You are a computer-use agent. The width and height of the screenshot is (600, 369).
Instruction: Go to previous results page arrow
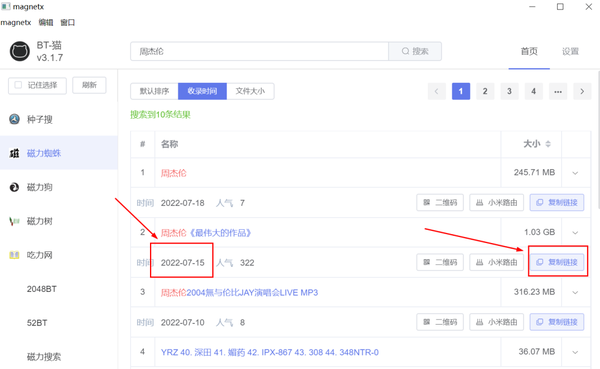(437, 91)
